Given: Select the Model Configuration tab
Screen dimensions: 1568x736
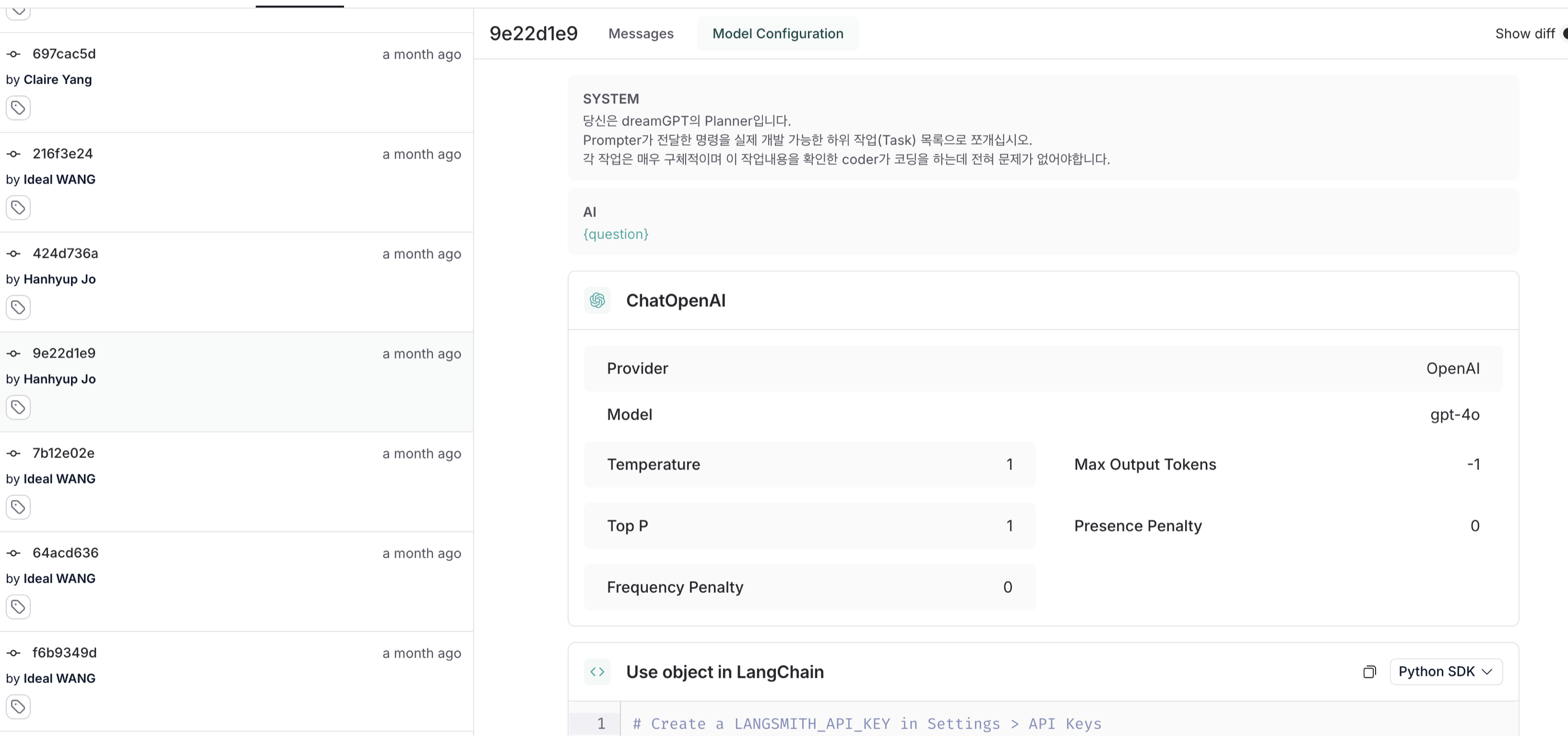Looking at the screenshot, I should [778, 33].
